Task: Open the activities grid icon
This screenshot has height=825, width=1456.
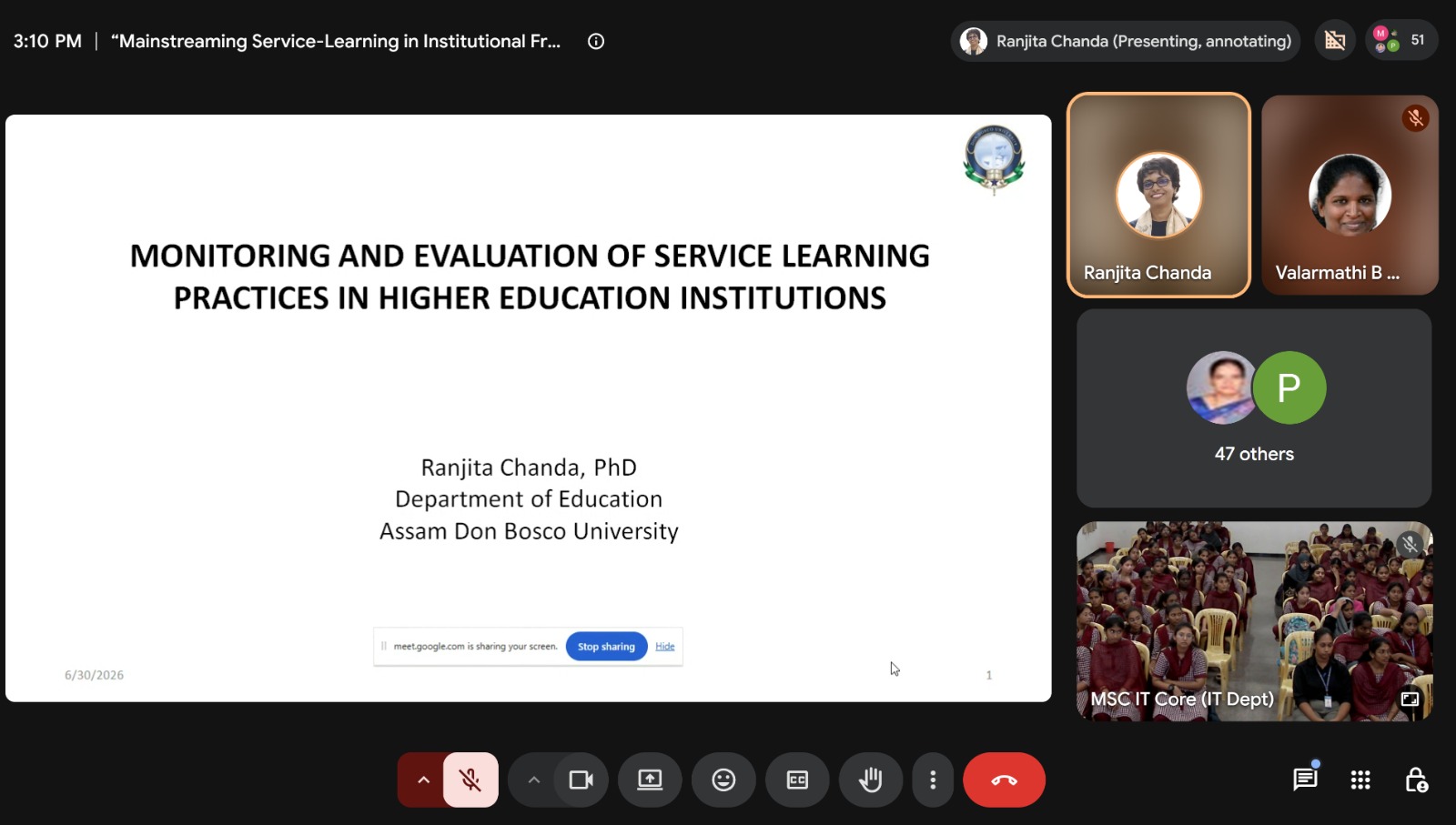Action: (x=1360, y=780)
